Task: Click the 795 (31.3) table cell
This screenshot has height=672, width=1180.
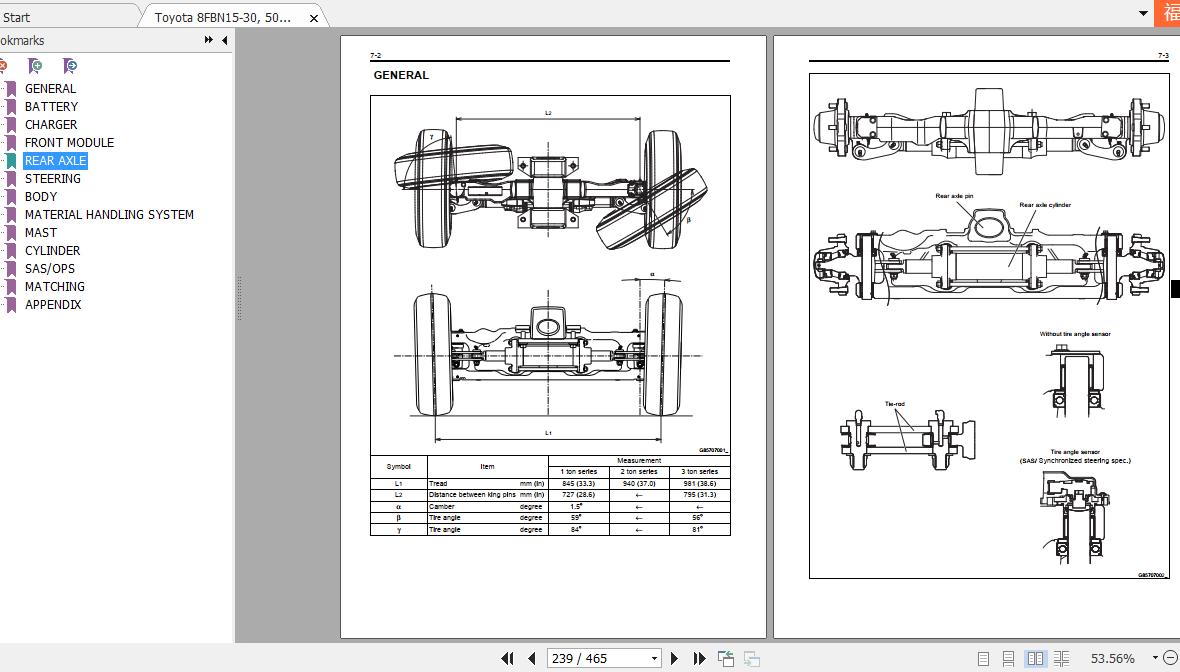Action: click(700, 495)
